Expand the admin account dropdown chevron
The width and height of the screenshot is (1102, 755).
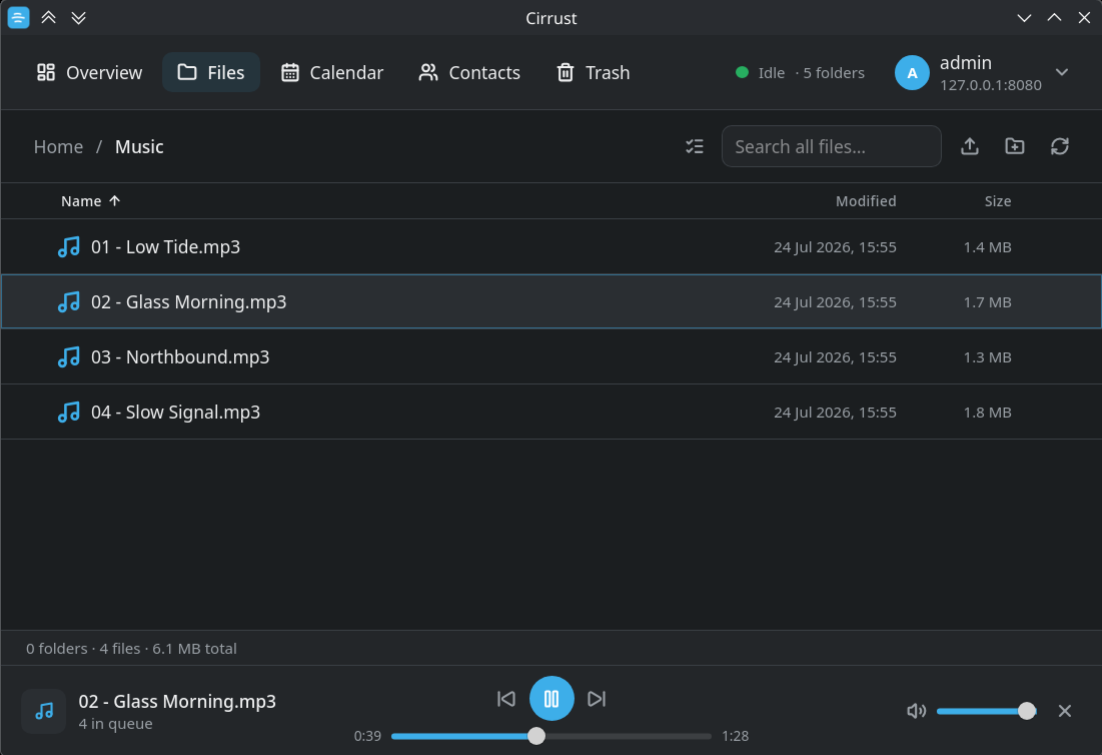[1062, 72]
